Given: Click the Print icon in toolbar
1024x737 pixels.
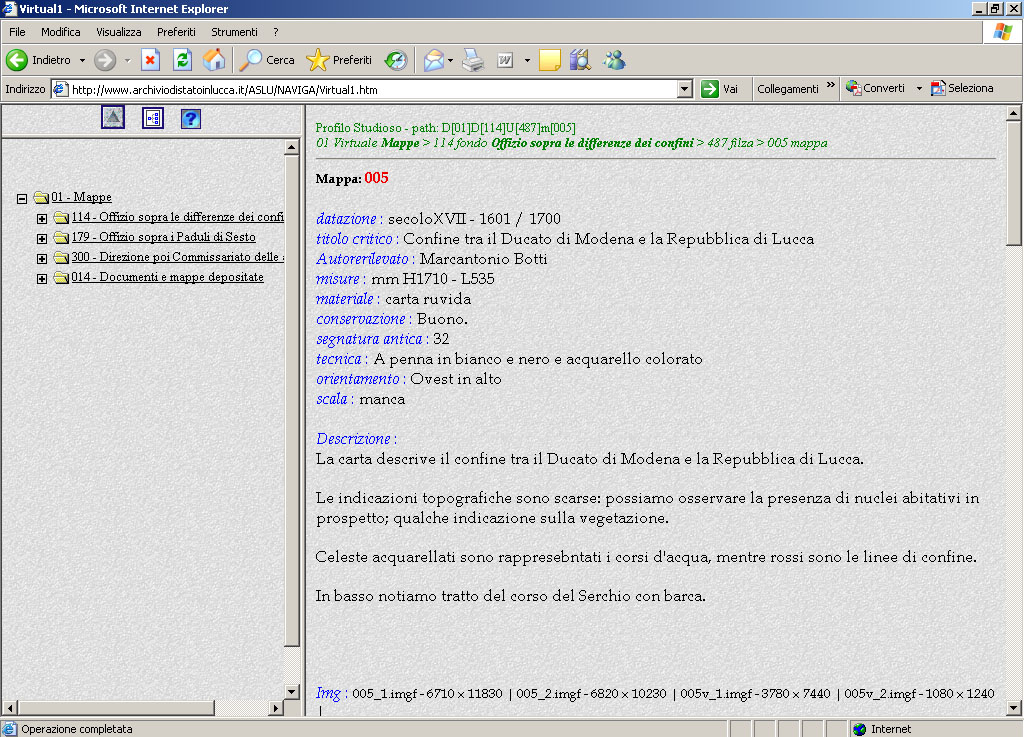Looking at the screenshot, I should pyautogui.click(x=473, y=60).
